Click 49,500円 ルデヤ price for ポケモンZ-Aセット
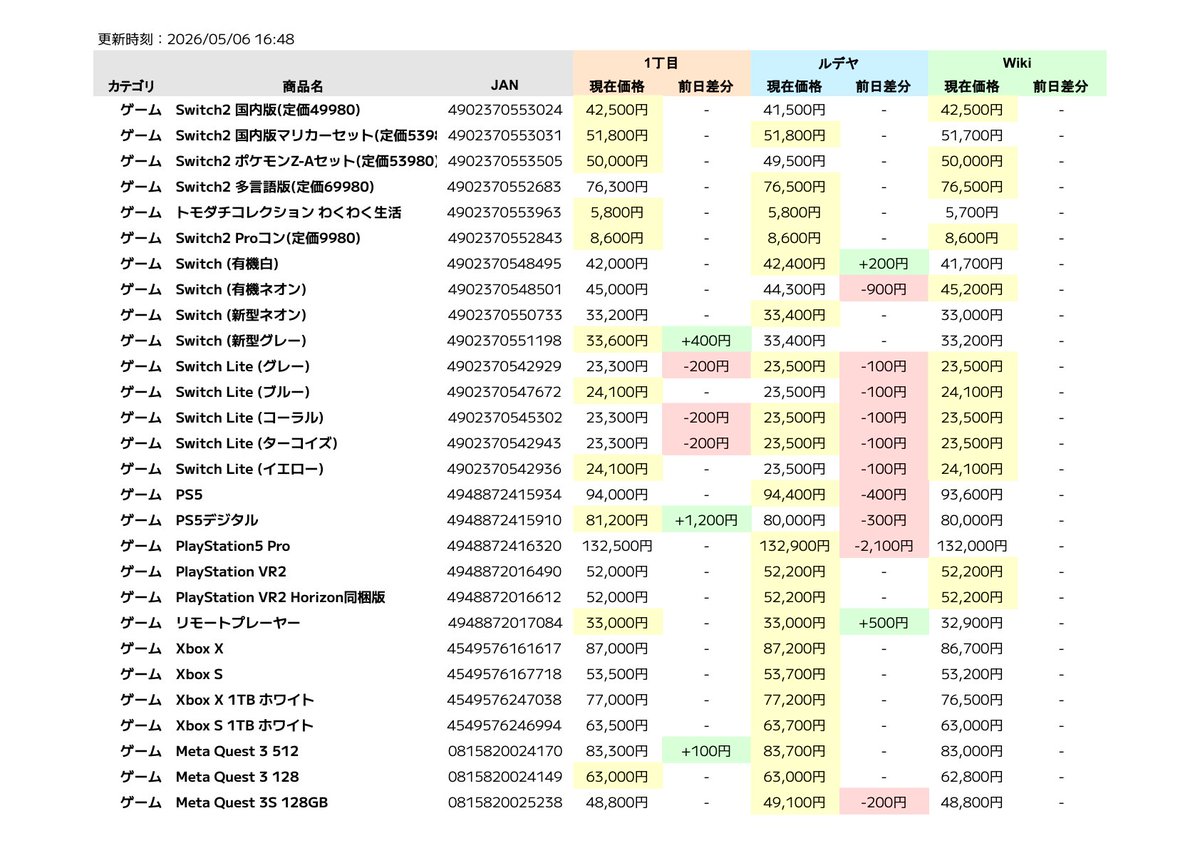Viewport: 1200px width, 848px height. 797,161
